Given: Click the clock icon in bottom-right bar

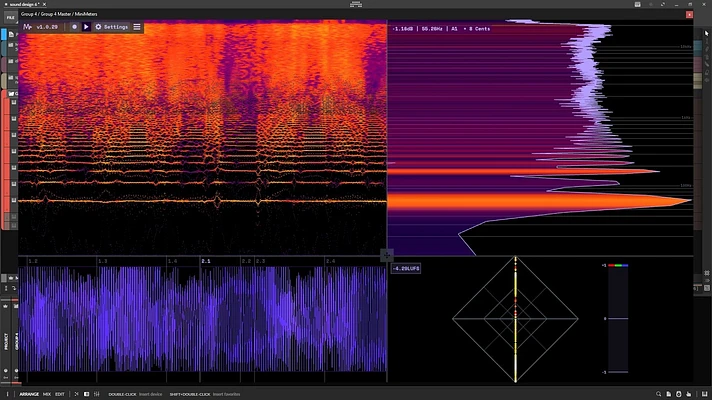Looking at the screenshot, I should [x=679, y=394].
